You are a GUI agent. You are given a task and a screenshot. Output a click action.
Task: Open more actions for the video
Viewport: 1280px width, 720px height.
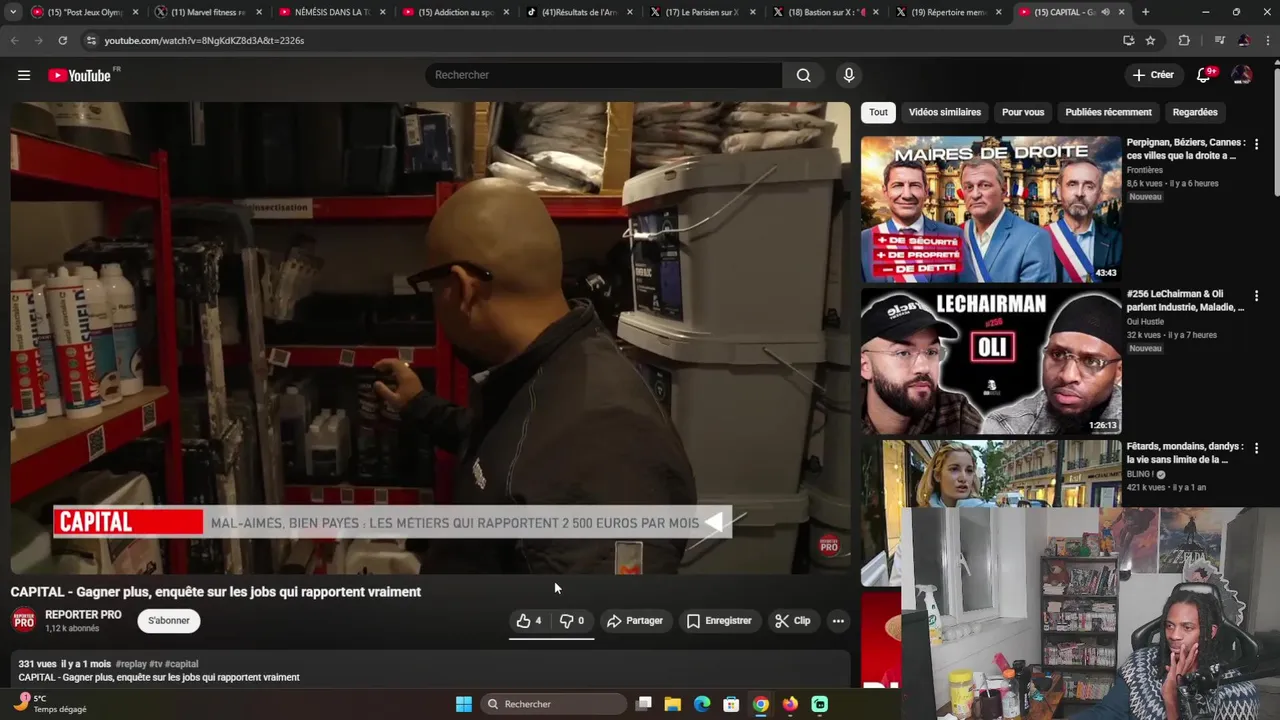click(x=838, y=621)
